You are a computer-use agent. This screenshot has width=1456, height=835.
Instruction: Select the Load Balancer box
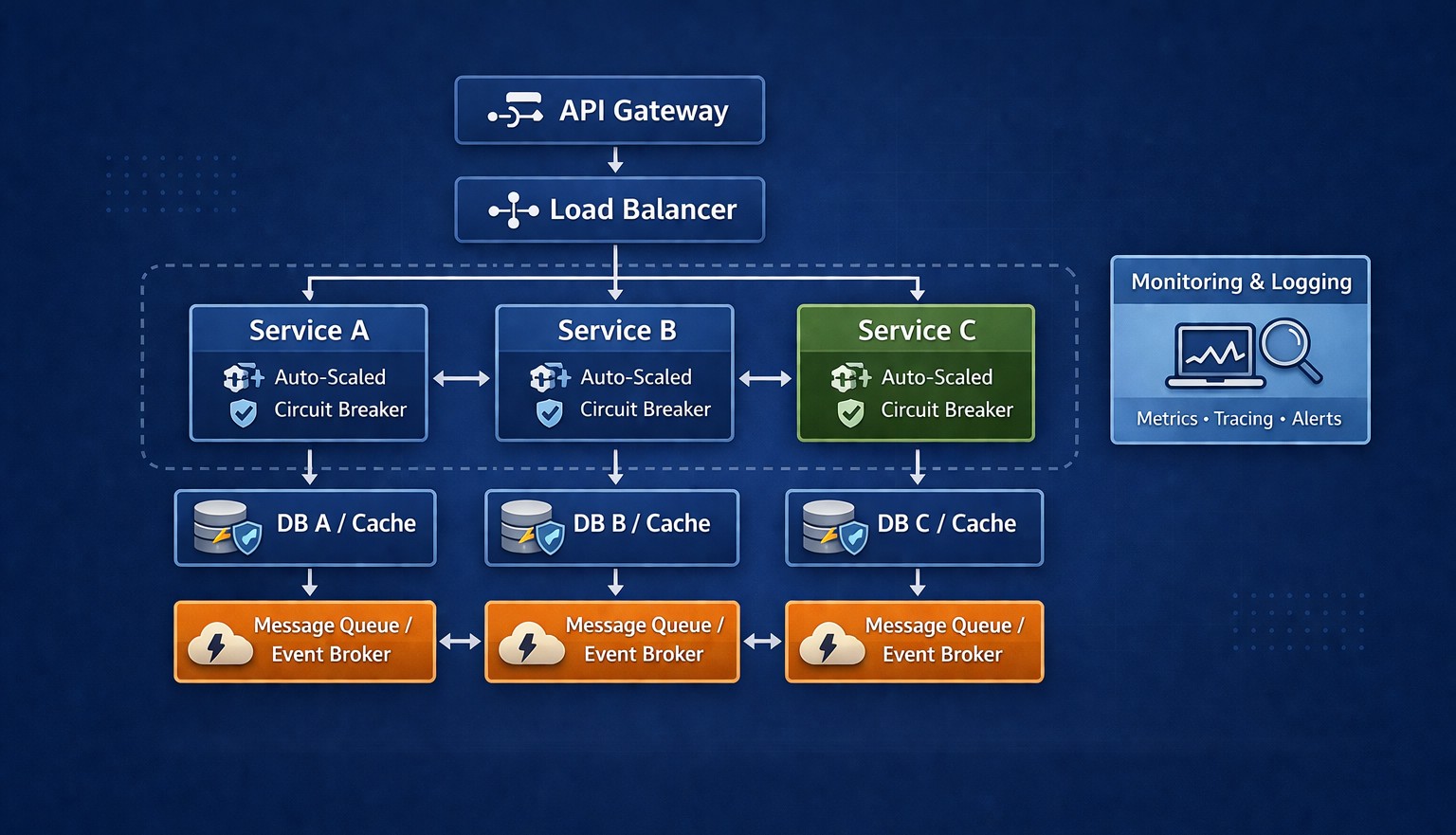point(610,209)
